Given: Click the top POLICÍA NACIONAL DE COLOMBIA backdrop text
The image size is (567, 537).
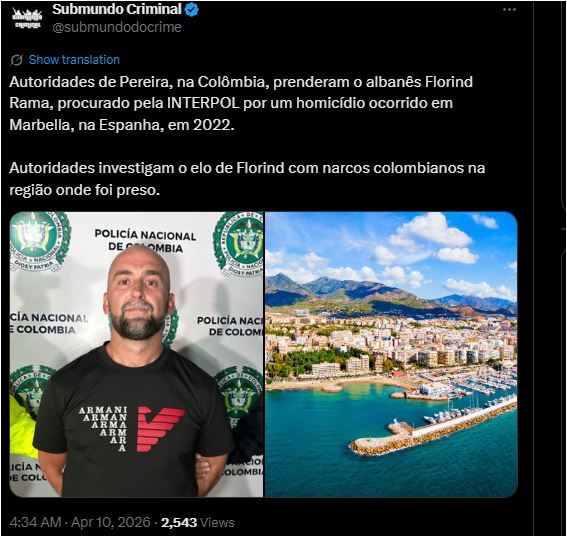Looking at the screenshot, I should (x=145, y=241).
